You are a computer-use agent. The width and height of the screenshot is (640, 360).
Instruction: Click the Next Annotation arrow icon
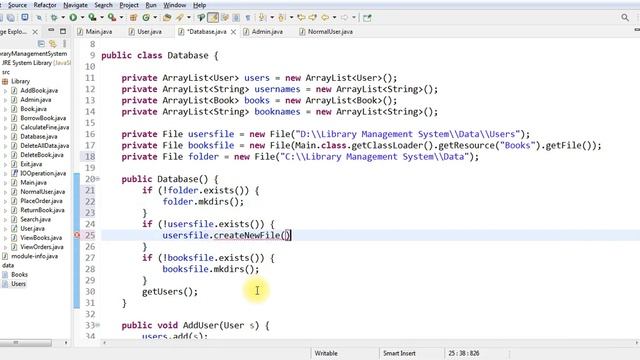coord(262,18)
